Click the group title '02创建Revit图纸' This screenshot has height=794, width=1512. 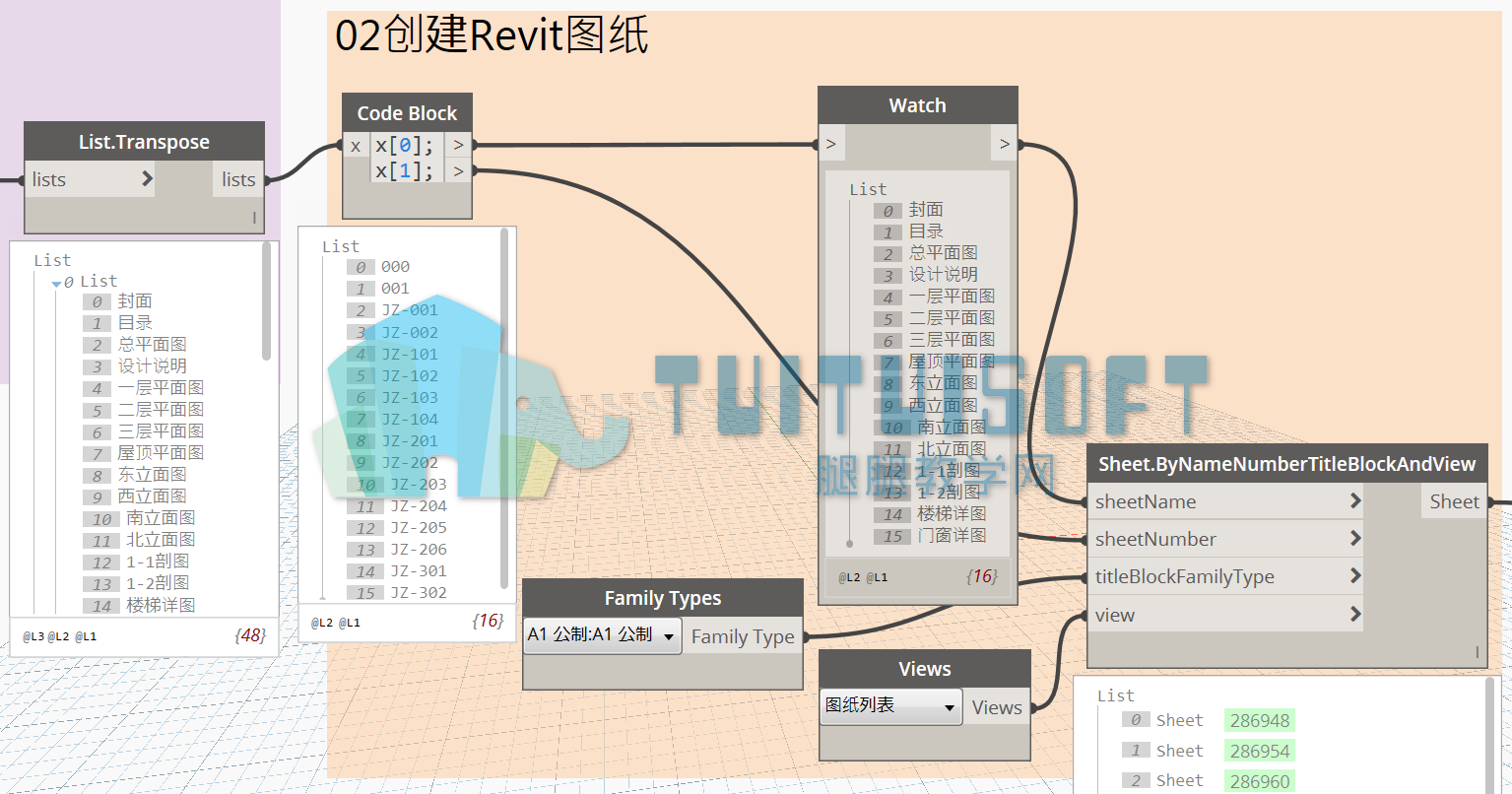point(492,35)
